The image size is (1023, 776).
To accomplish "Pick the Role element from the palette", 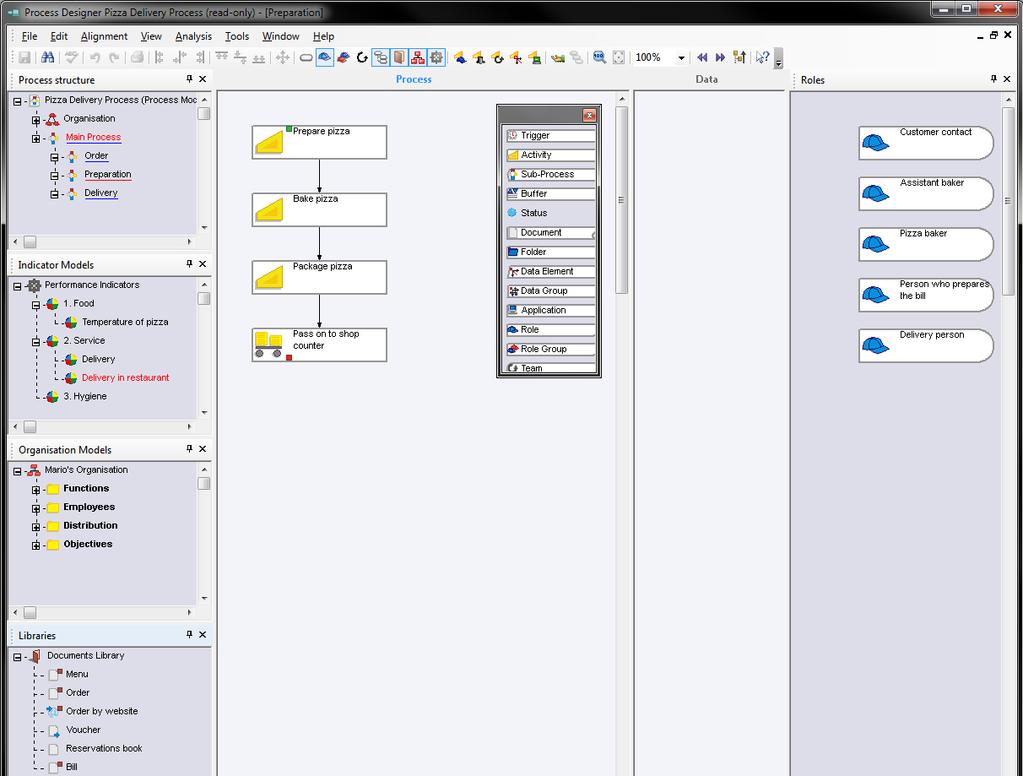I will click(551, 330).
